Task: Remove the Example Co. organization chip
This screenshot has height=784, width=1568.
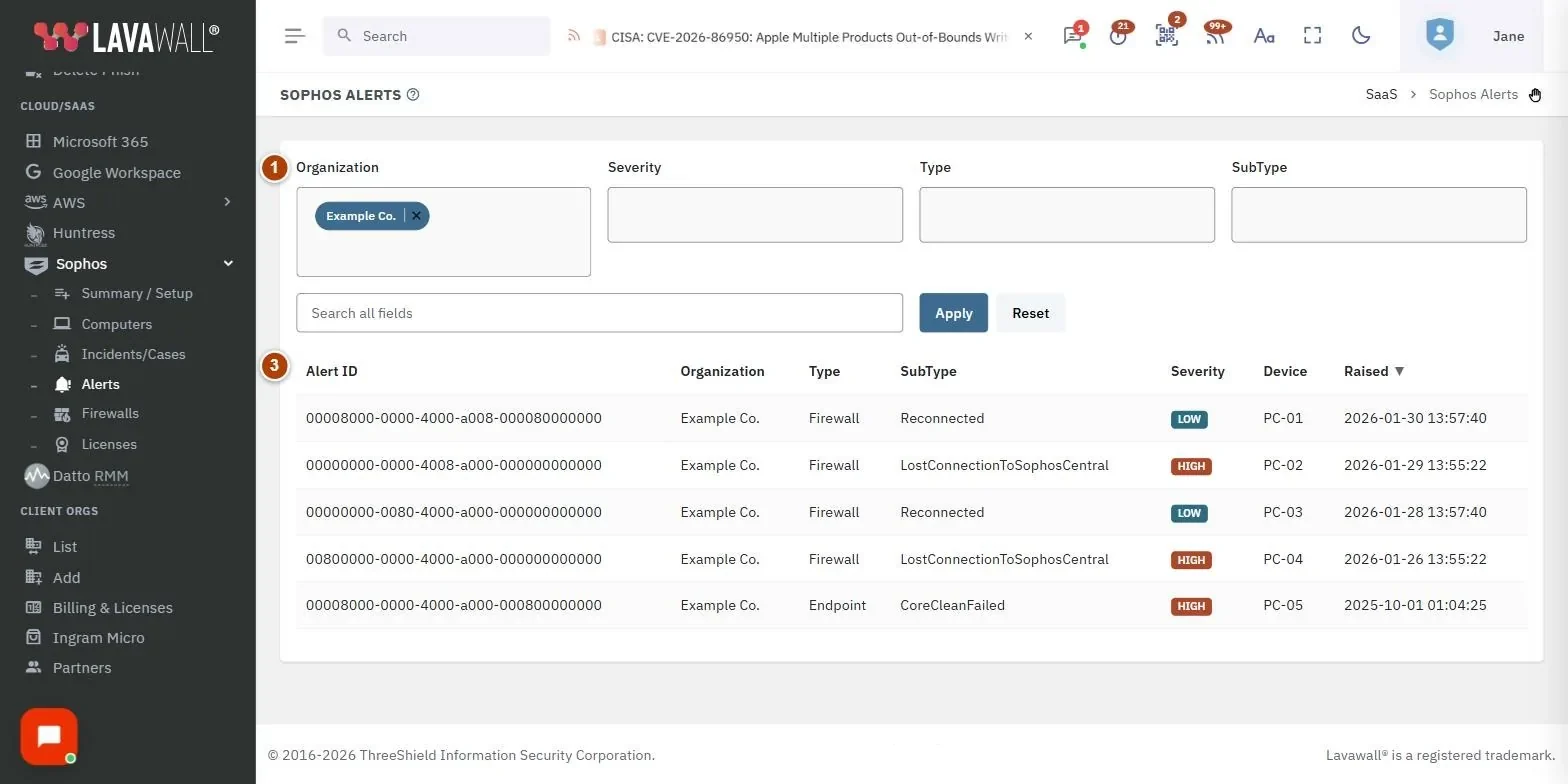Action: [x=417, y=216]
